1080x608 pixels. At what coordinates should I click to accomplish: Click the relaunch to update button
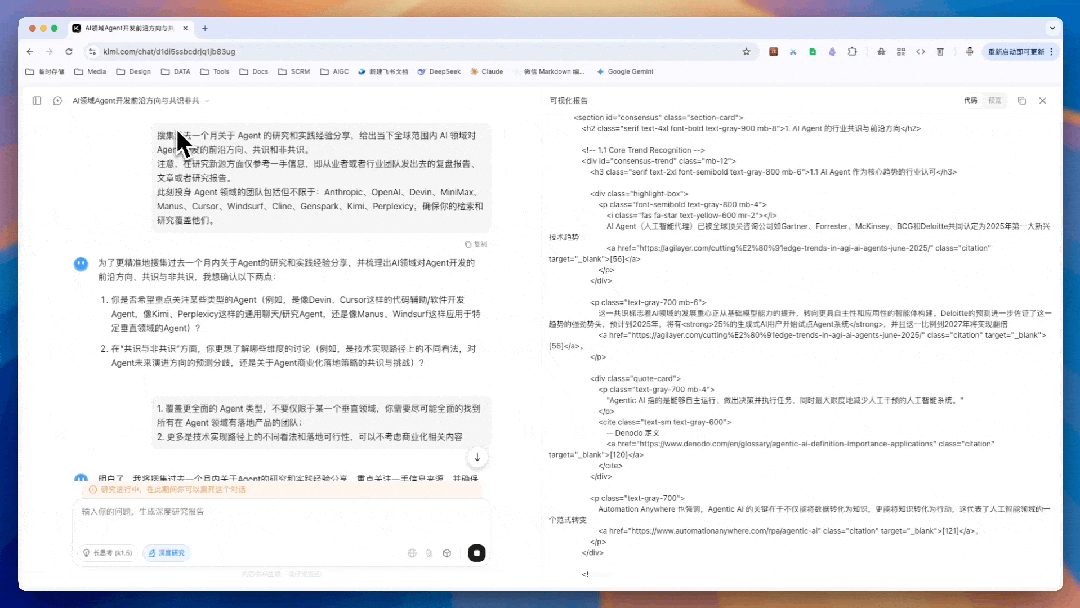1015,52
